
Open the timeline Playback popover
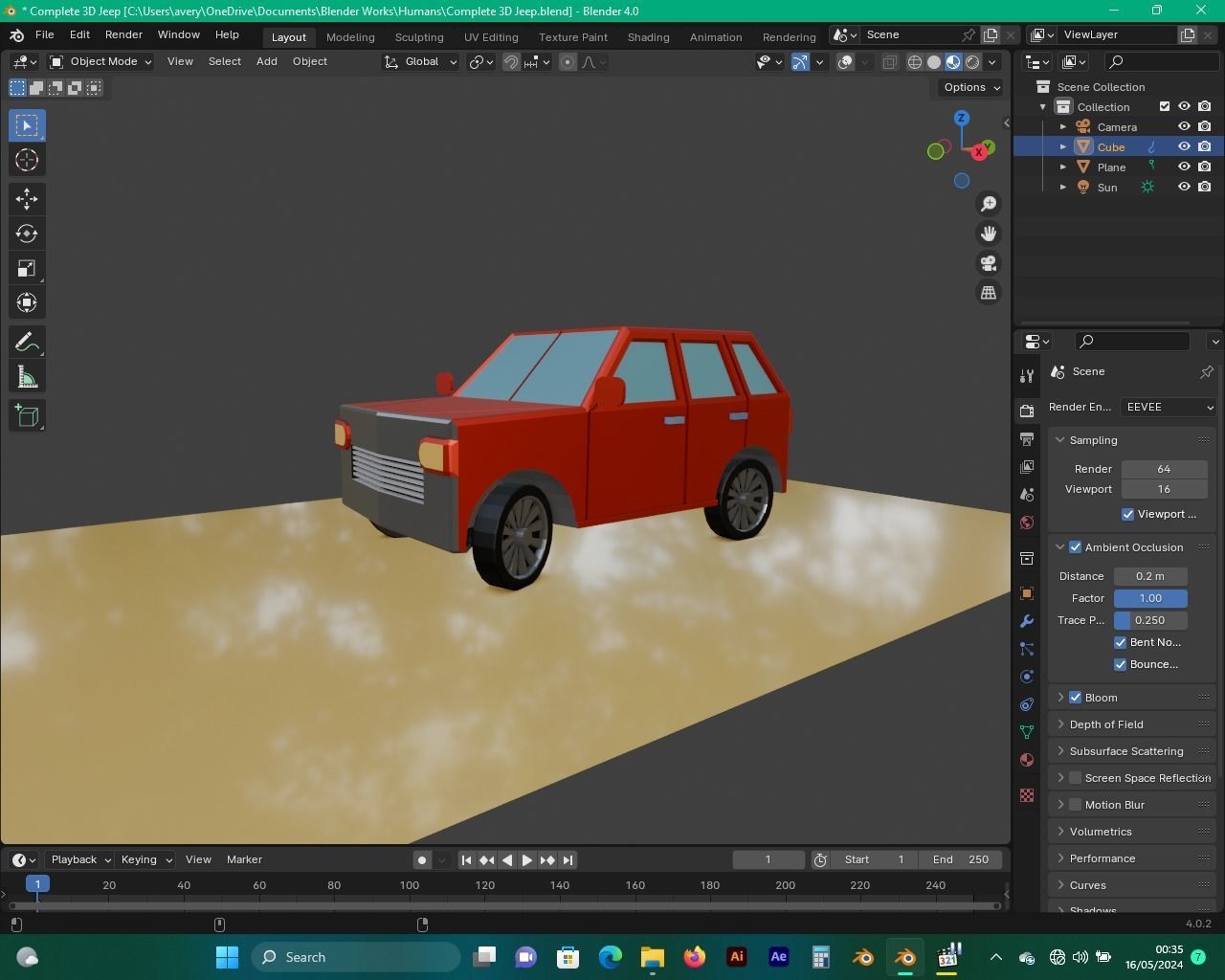pyautogui.click(x=80, y=859)
